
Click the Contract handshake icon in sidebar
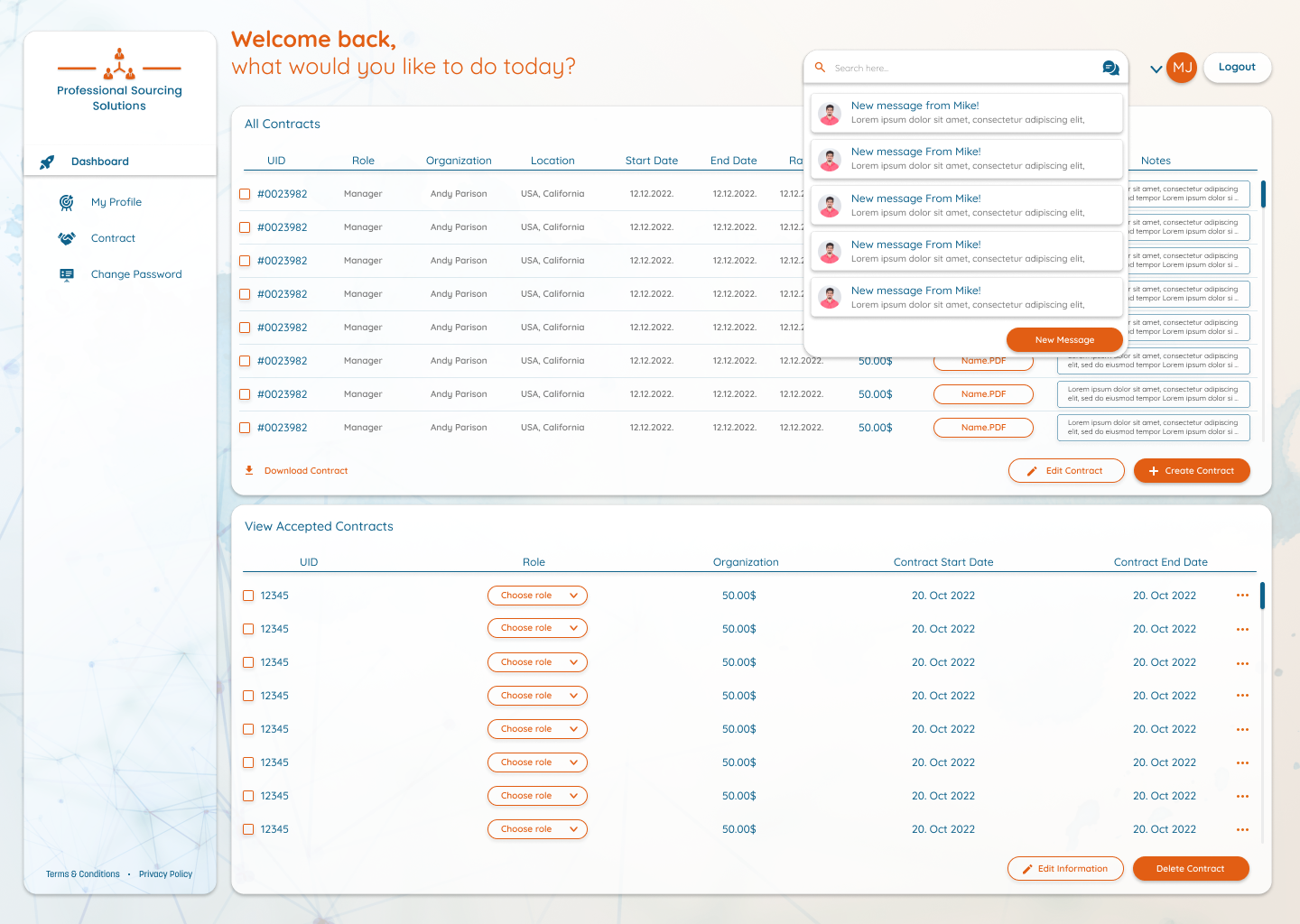(66, 237)
